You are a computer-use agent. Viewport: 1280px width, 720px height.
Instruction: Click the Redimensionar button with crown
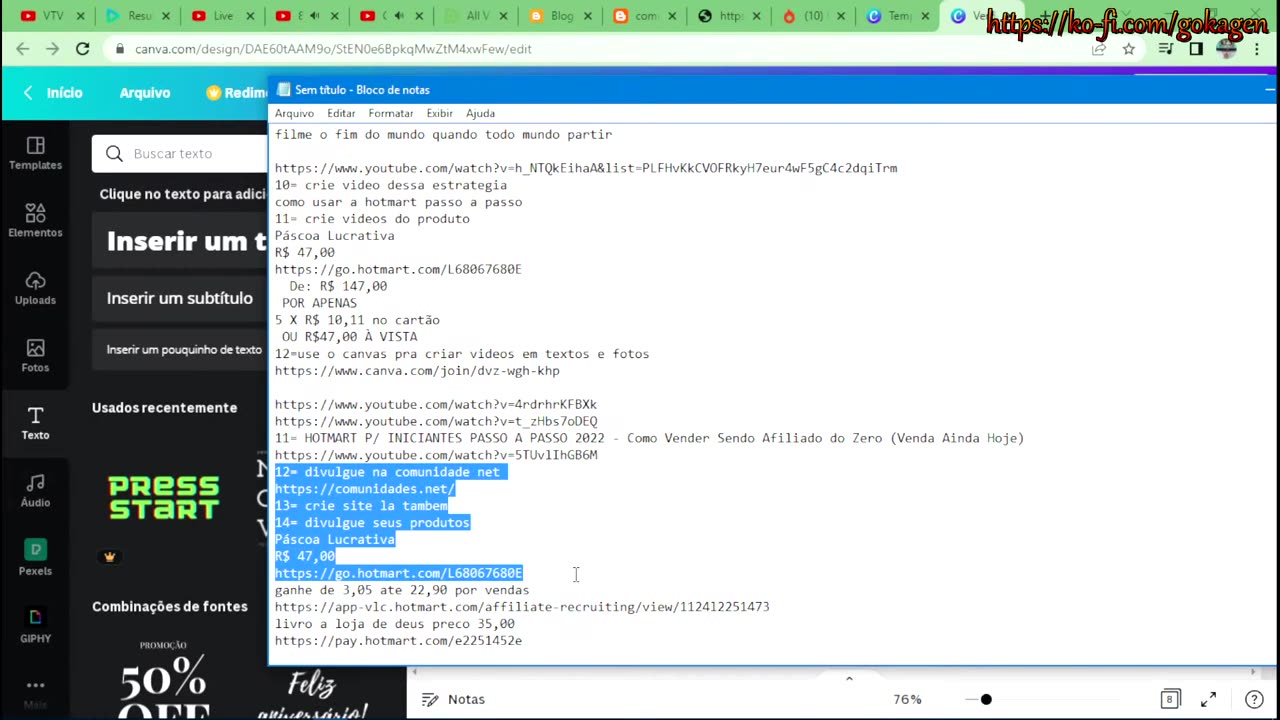pos(236,92)
